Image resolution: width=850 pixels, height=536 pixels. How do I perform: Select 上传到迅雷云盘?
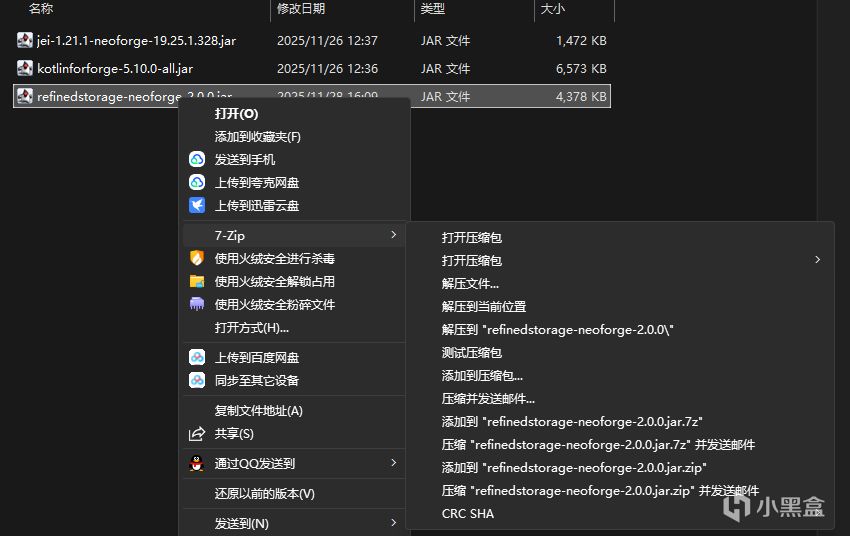pos(257,205)
